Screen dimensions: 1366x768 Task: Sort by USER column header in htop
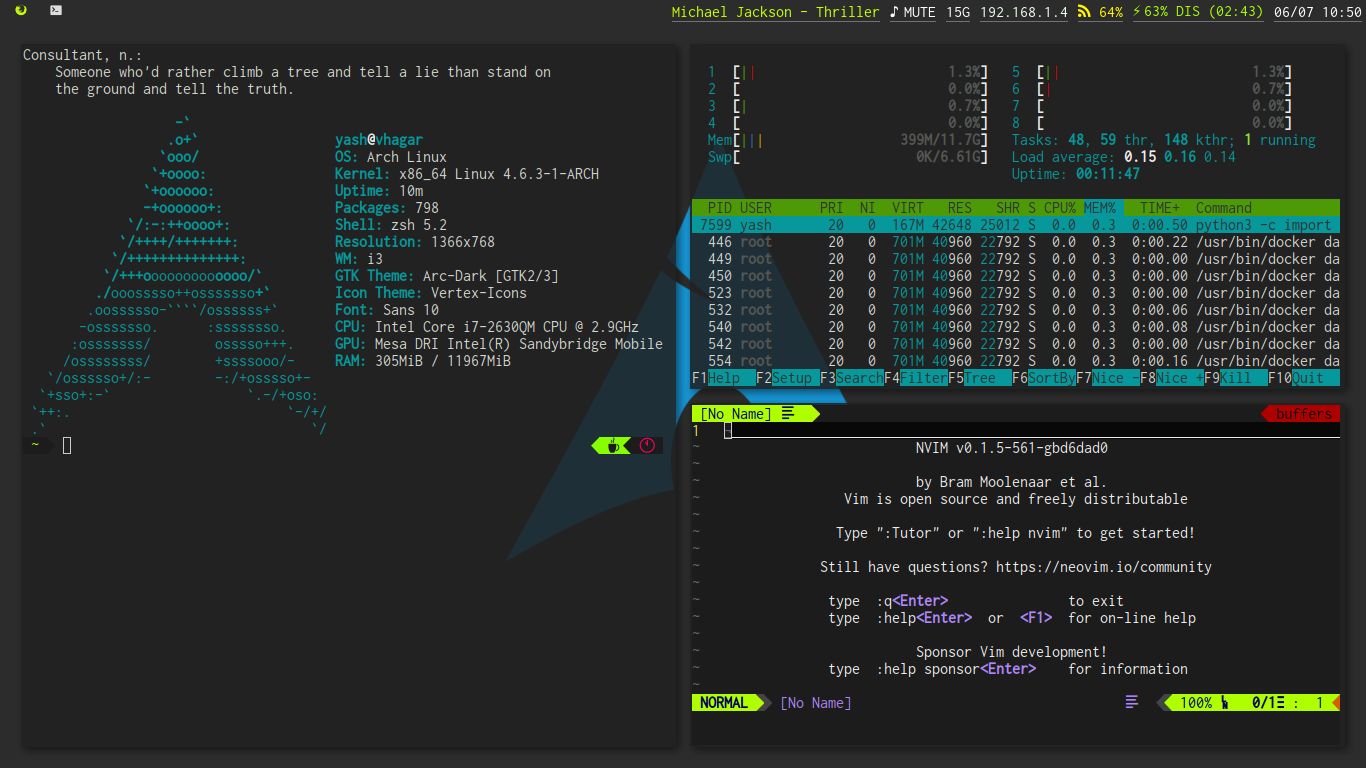click(x=756, y=208)
